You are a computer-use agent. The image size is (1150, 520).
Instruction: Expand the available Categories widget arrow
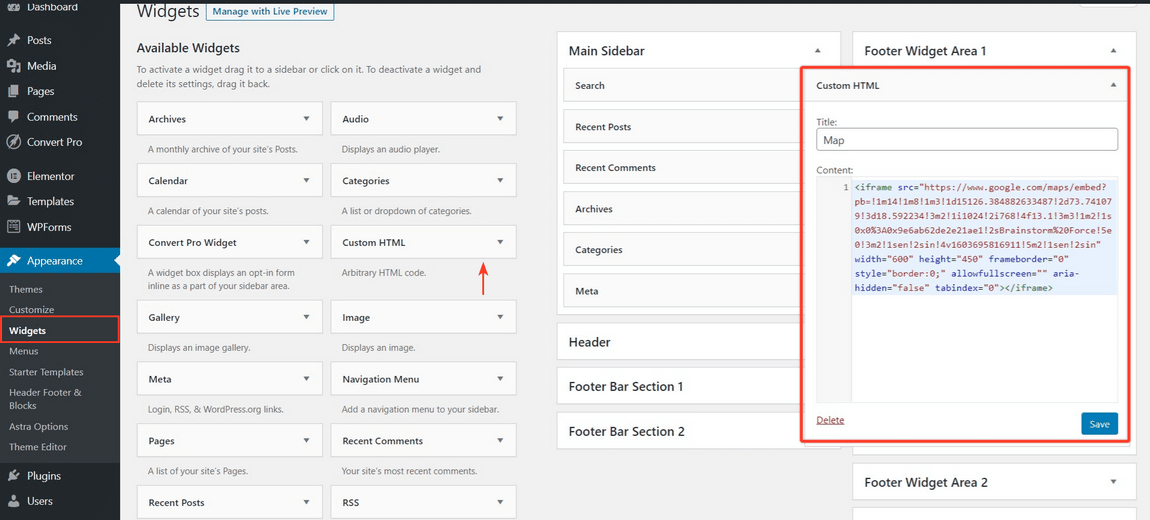click(x=500, y=180)
